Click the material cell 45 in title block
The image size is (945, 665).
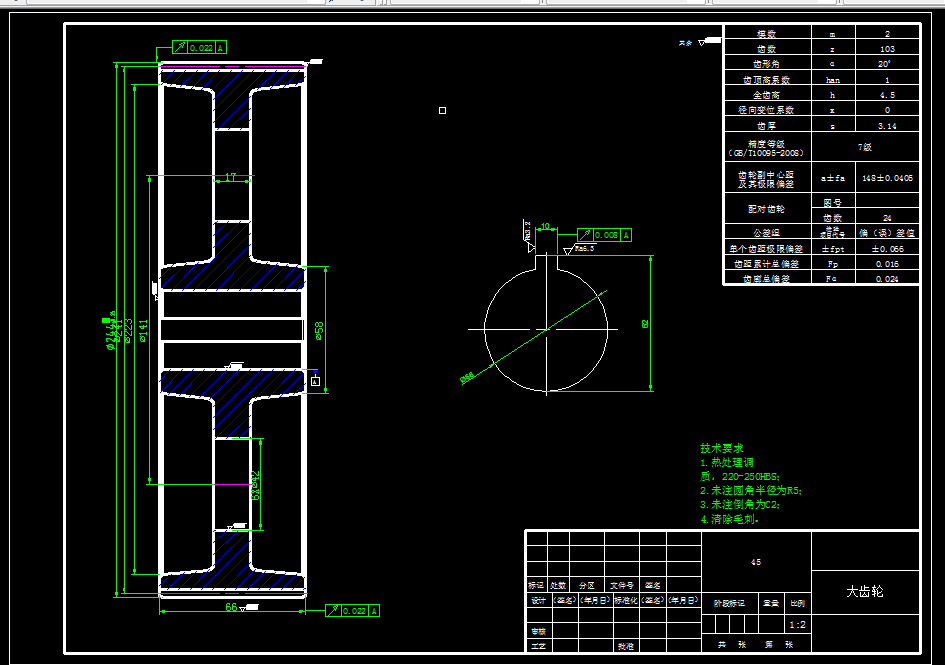[x=756, y=562]
